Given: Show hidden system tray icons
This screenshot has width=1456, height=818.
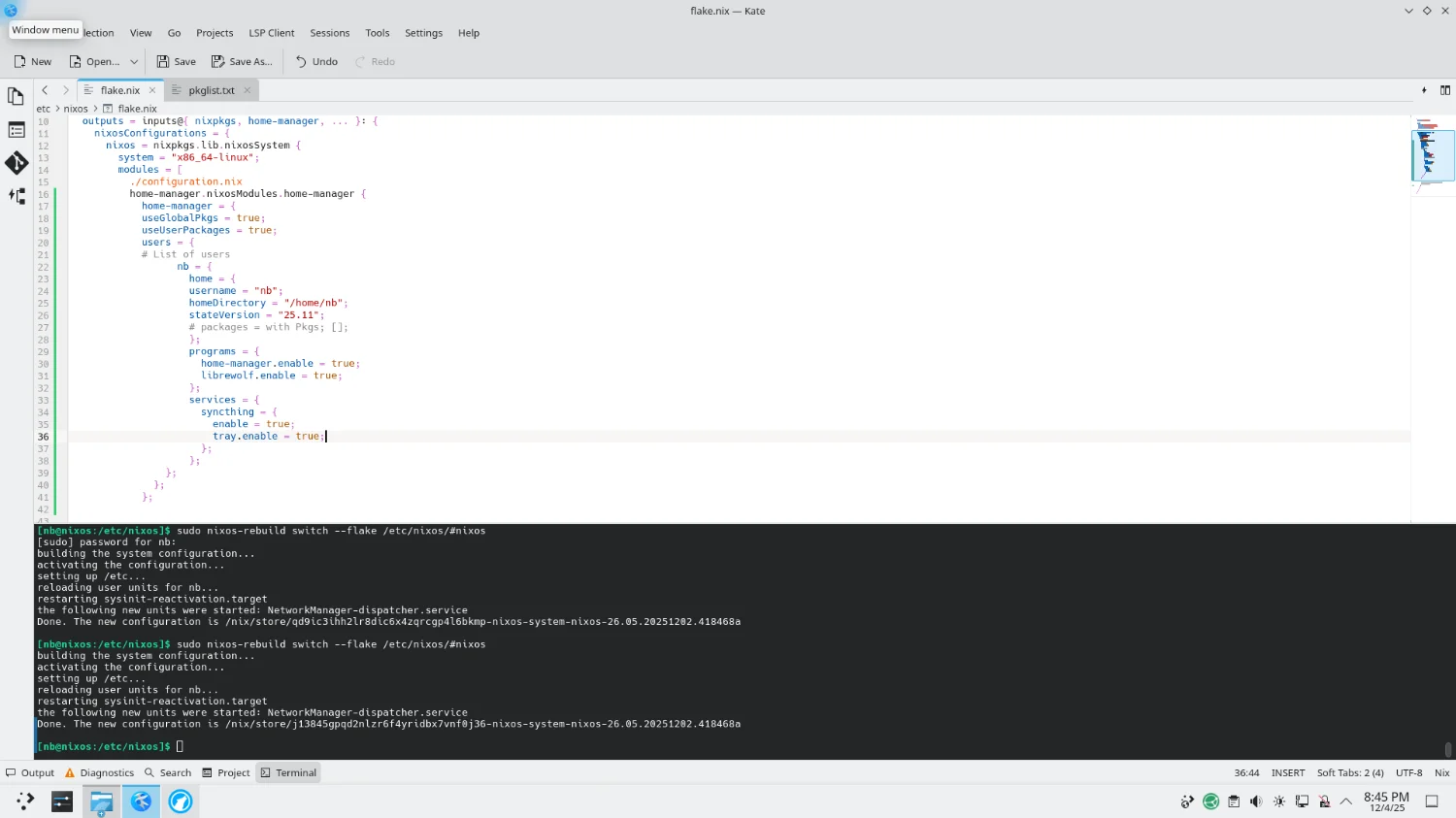Looking at the screenshot, I should [1345, 802].
